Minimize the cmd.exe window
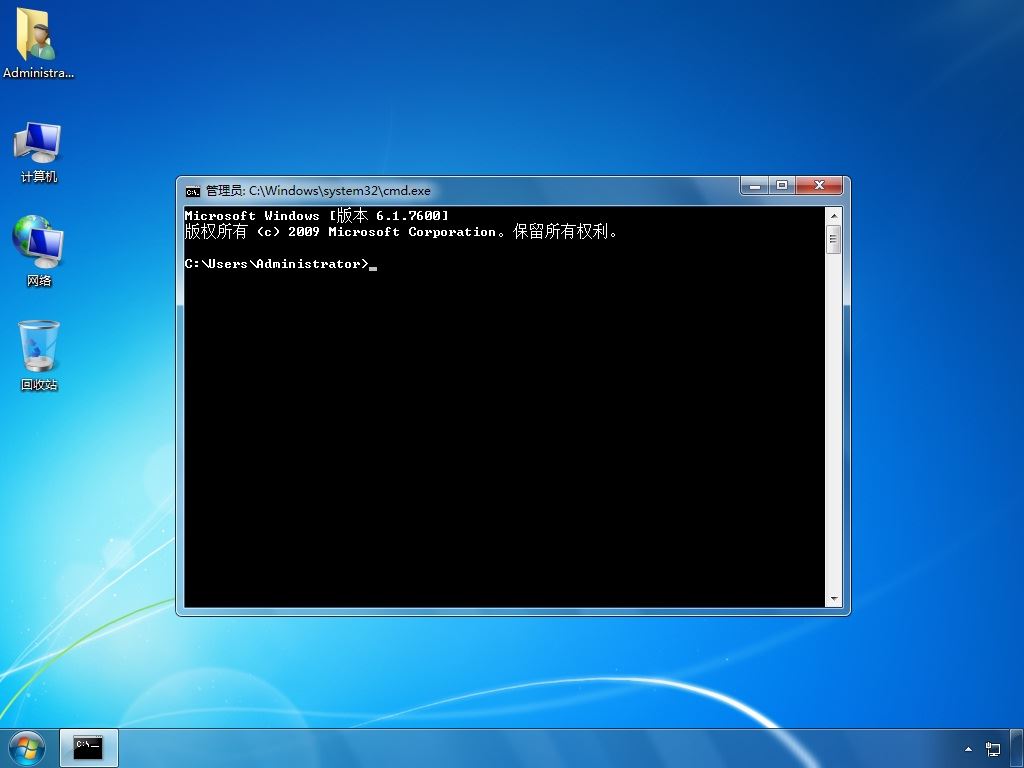This screenshot has height=768, width=1024. [755, 186]
